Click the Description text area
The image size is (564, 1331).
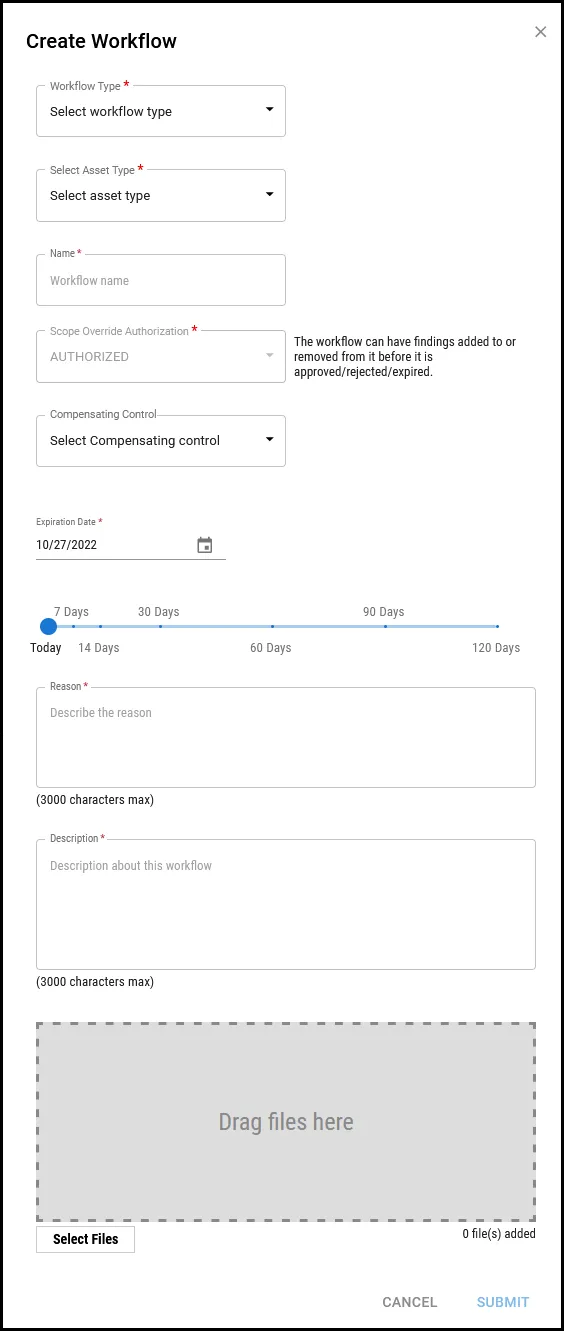point(286,904)
